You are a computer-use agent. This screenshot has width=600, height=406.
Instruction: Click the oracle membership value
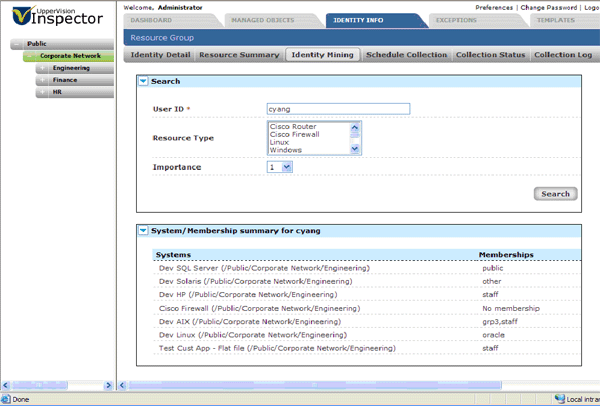pos(493,335)
